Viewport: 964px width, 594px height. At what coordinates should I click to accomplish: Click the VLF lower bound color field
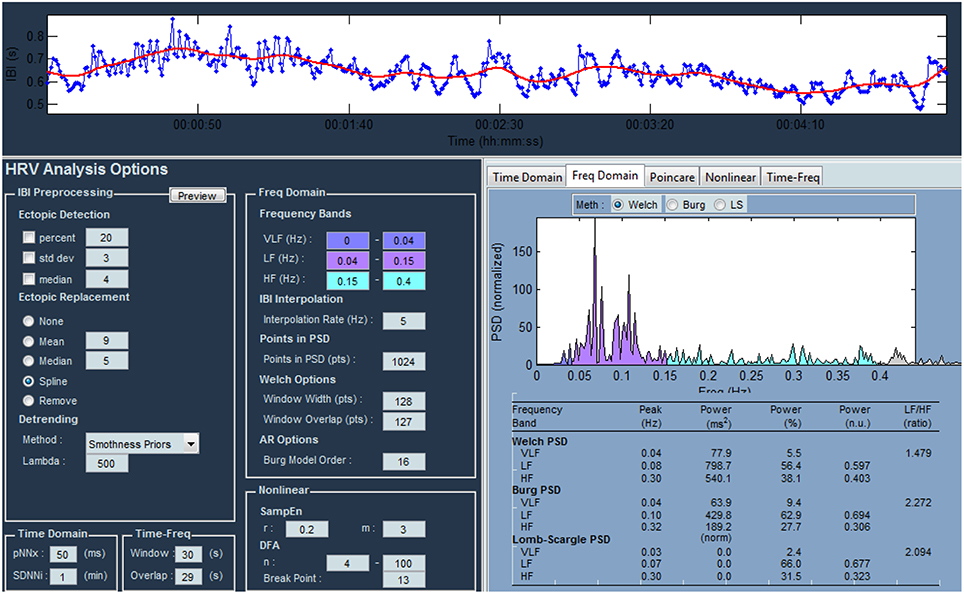(x=347, y=240)
